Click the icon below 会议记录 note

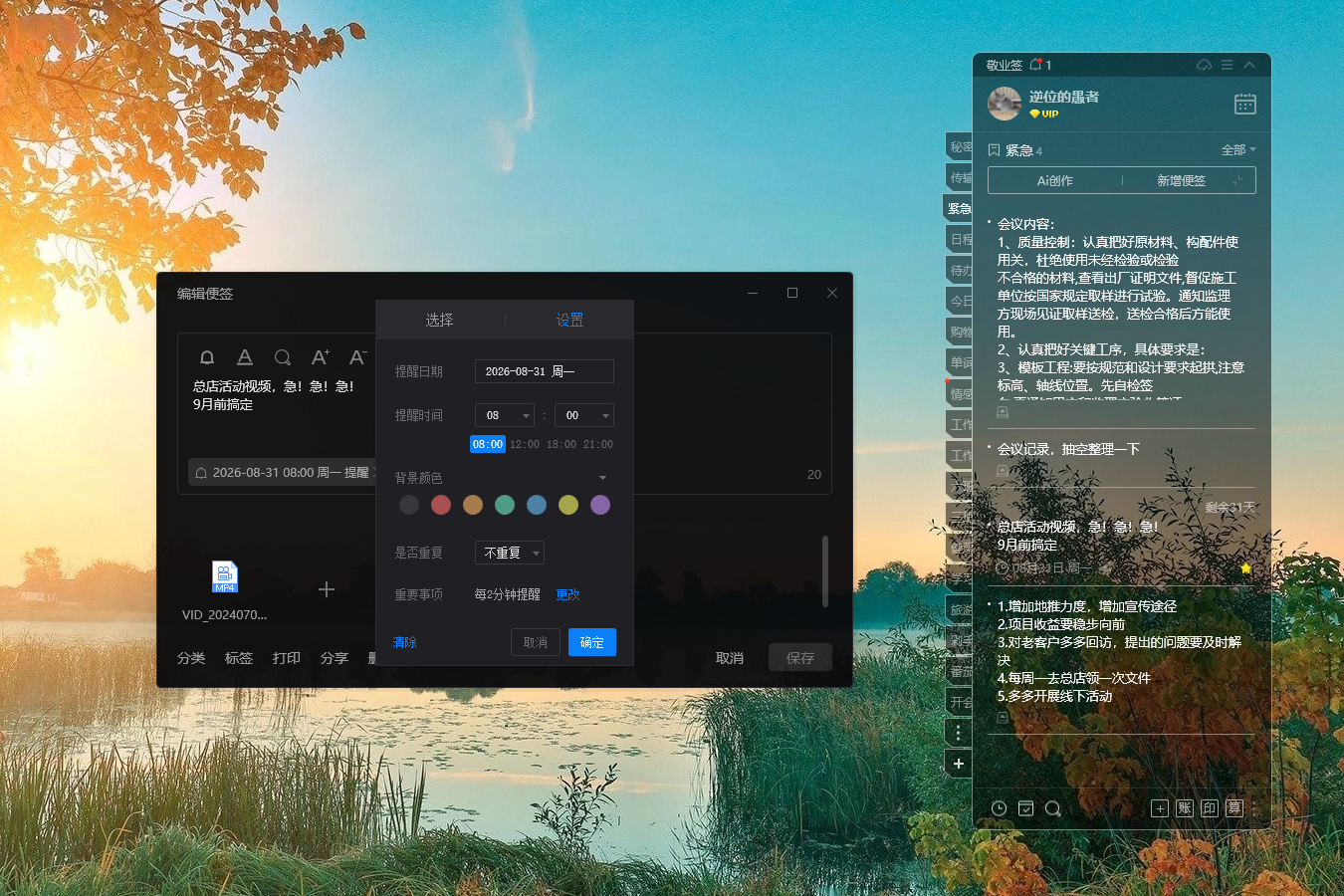click(x=1004, y=470)
